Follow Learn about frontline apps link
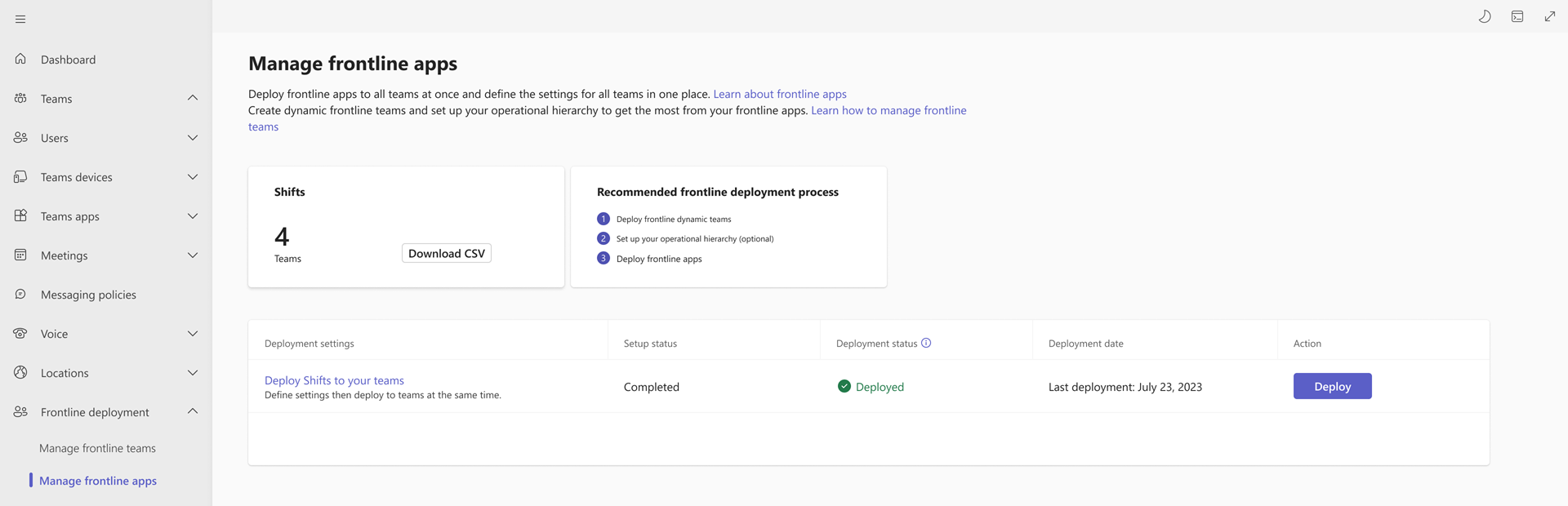Image resolution: width=1568 pixels, height=506 pixels. tap(779, 94)
